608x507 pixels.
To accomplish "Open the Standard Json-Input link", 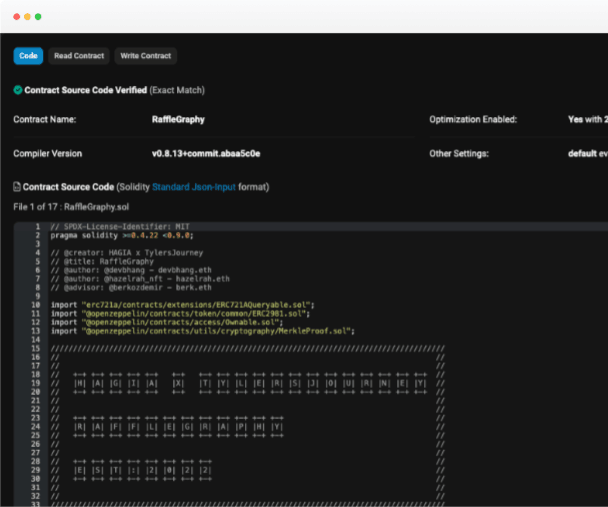I will tap(195, 187).
